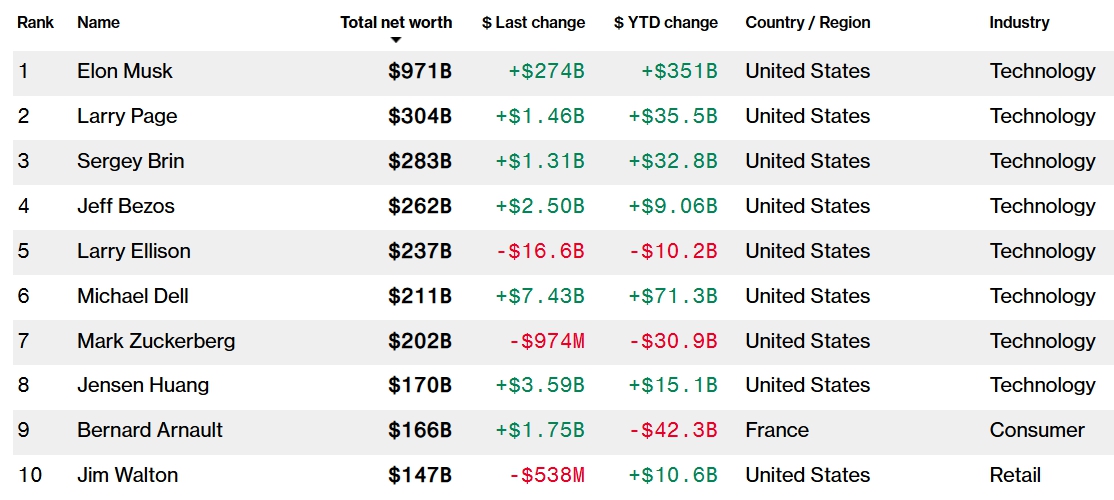The image size is (1114, 500).
Task: Click Jensen Huang's name
Action: pyautogui.click(x=144, y=386)
